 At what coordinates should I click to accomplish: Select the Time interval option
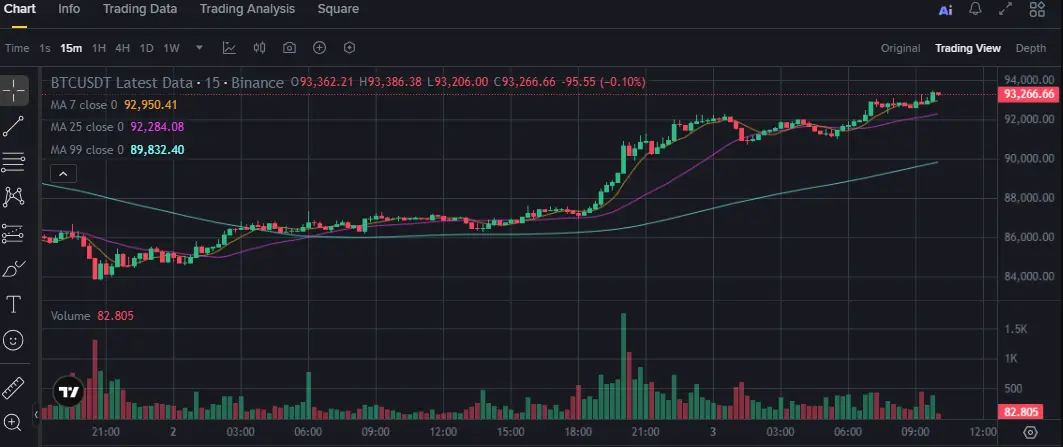tap(17, 48)
